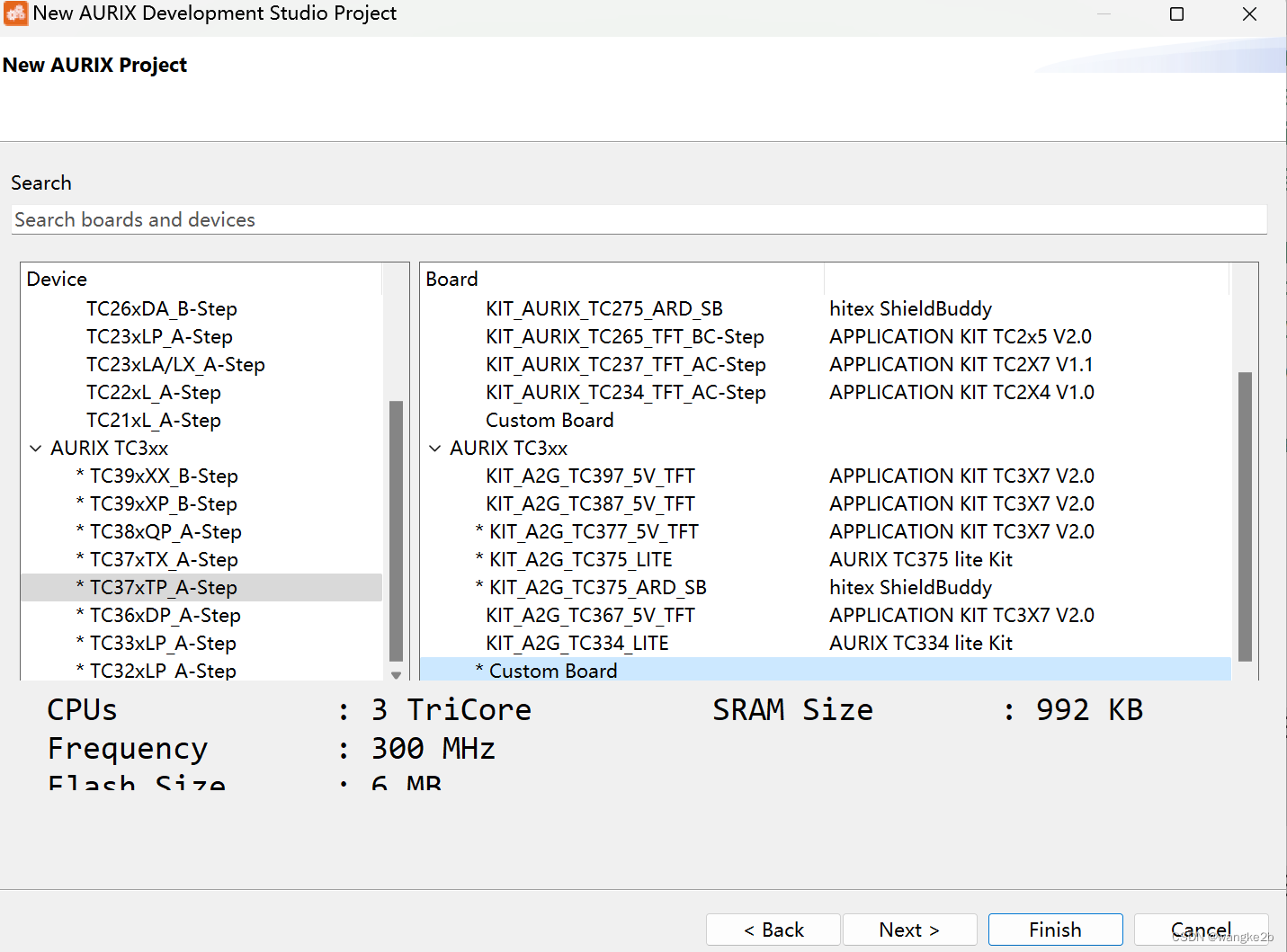Click AURIX TC334 lite Kit description
The image size is (1287, 952).
click(x=921, y=643)
